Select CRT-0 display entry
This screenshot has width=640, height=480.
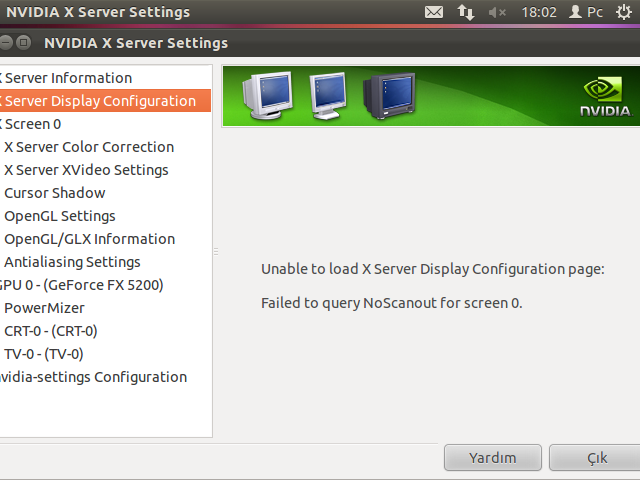[51, 331]
